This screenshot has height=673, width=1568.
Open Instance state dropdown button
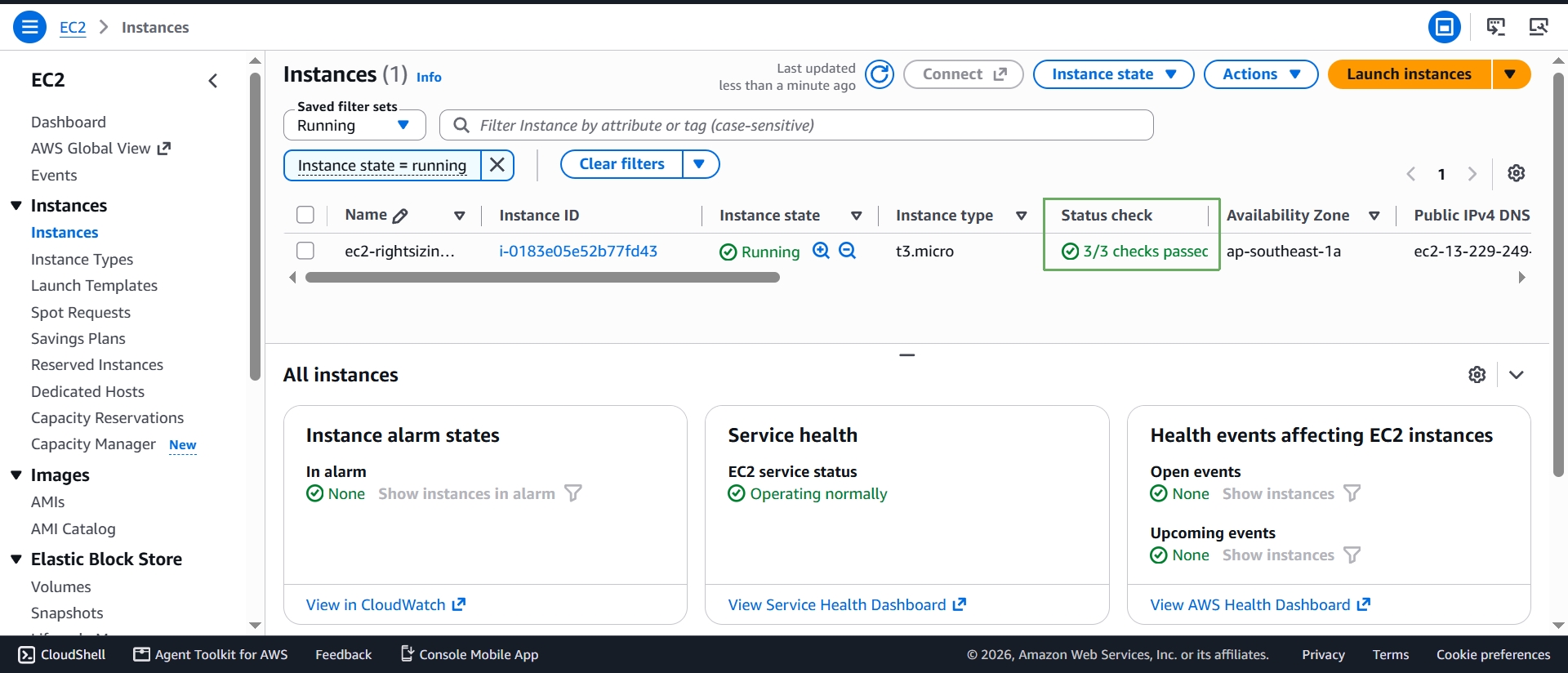[1113, 74]
